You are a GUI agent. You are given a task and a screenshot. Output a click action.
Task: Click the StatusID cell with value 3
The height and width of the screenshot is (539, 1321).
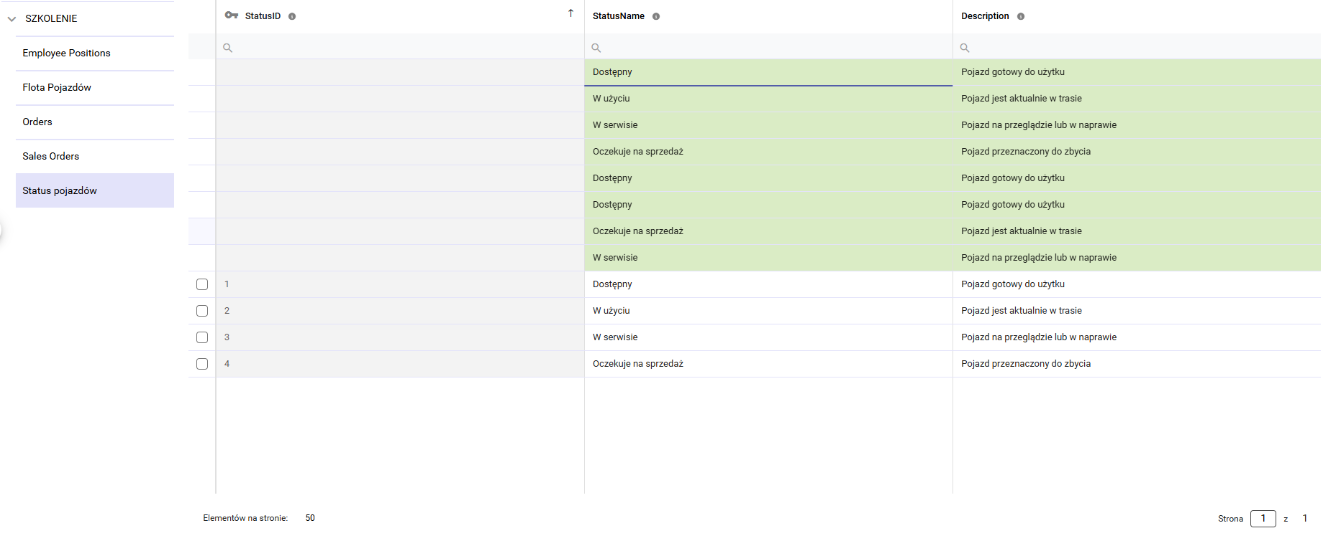400,337
